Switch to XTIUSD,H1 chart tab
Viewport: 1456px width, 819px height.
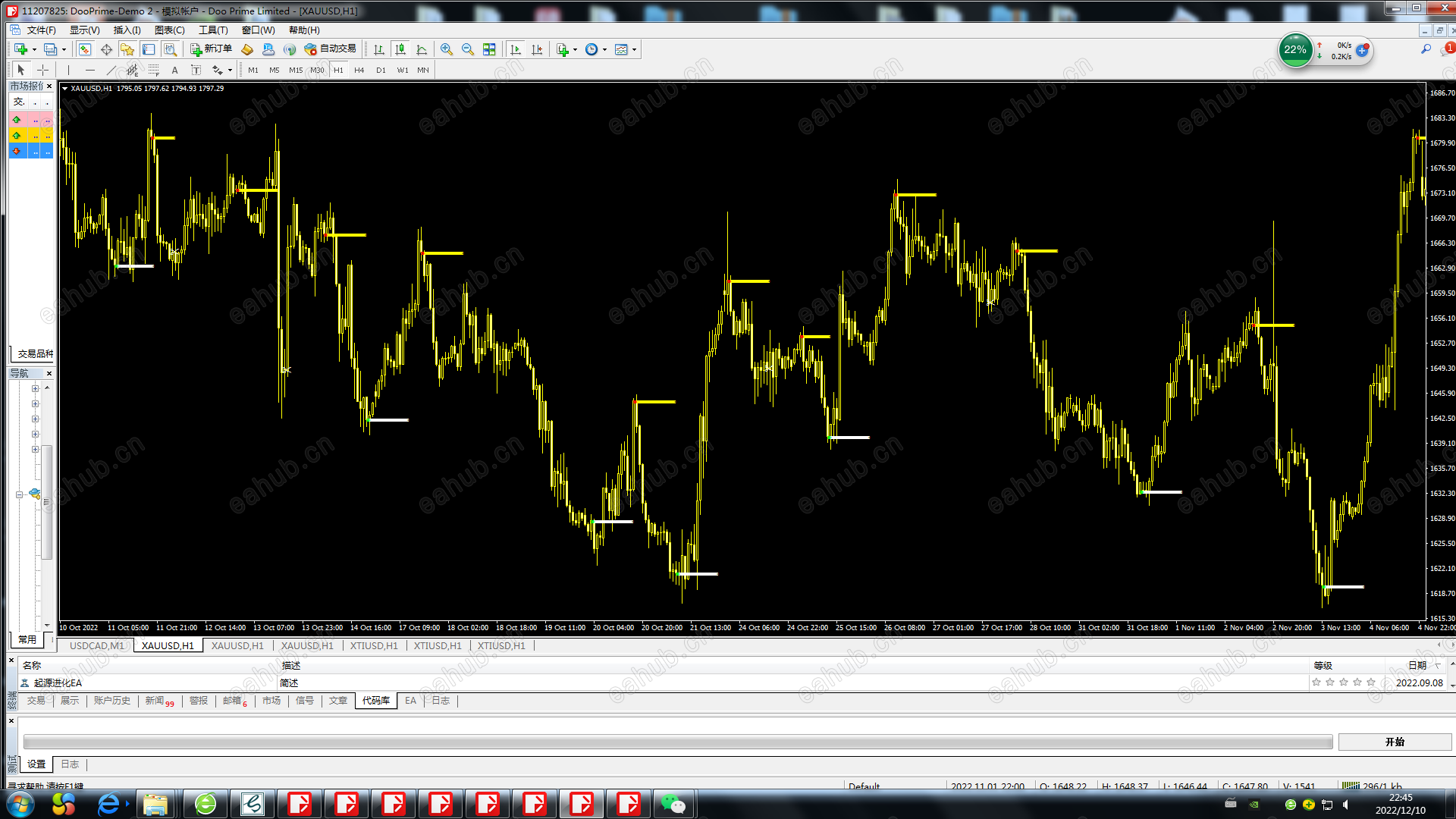tap(373, 646)
